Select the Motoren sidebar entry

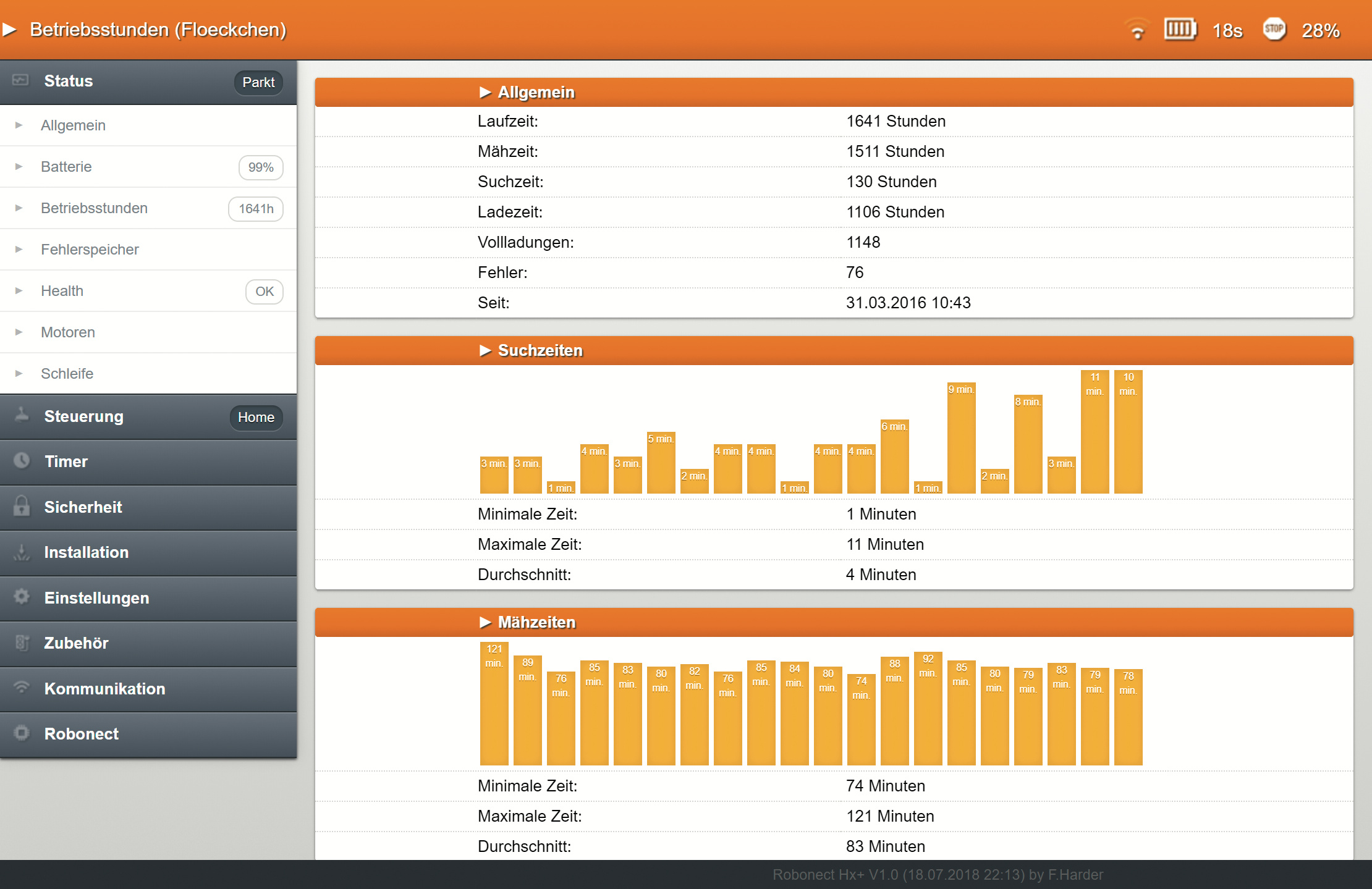(68, 332)
